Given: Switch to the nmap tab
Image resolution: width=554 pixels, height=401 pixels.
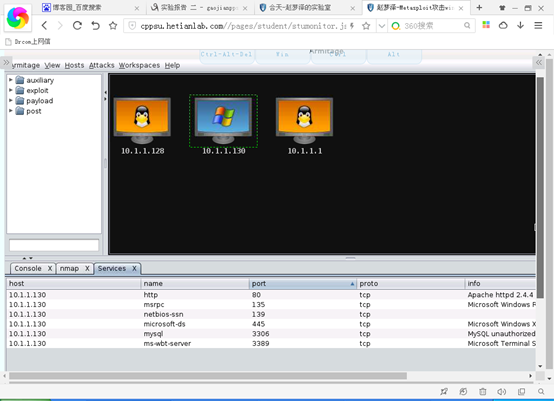Looking at the screenshot, I should click(x=69, y=269).
